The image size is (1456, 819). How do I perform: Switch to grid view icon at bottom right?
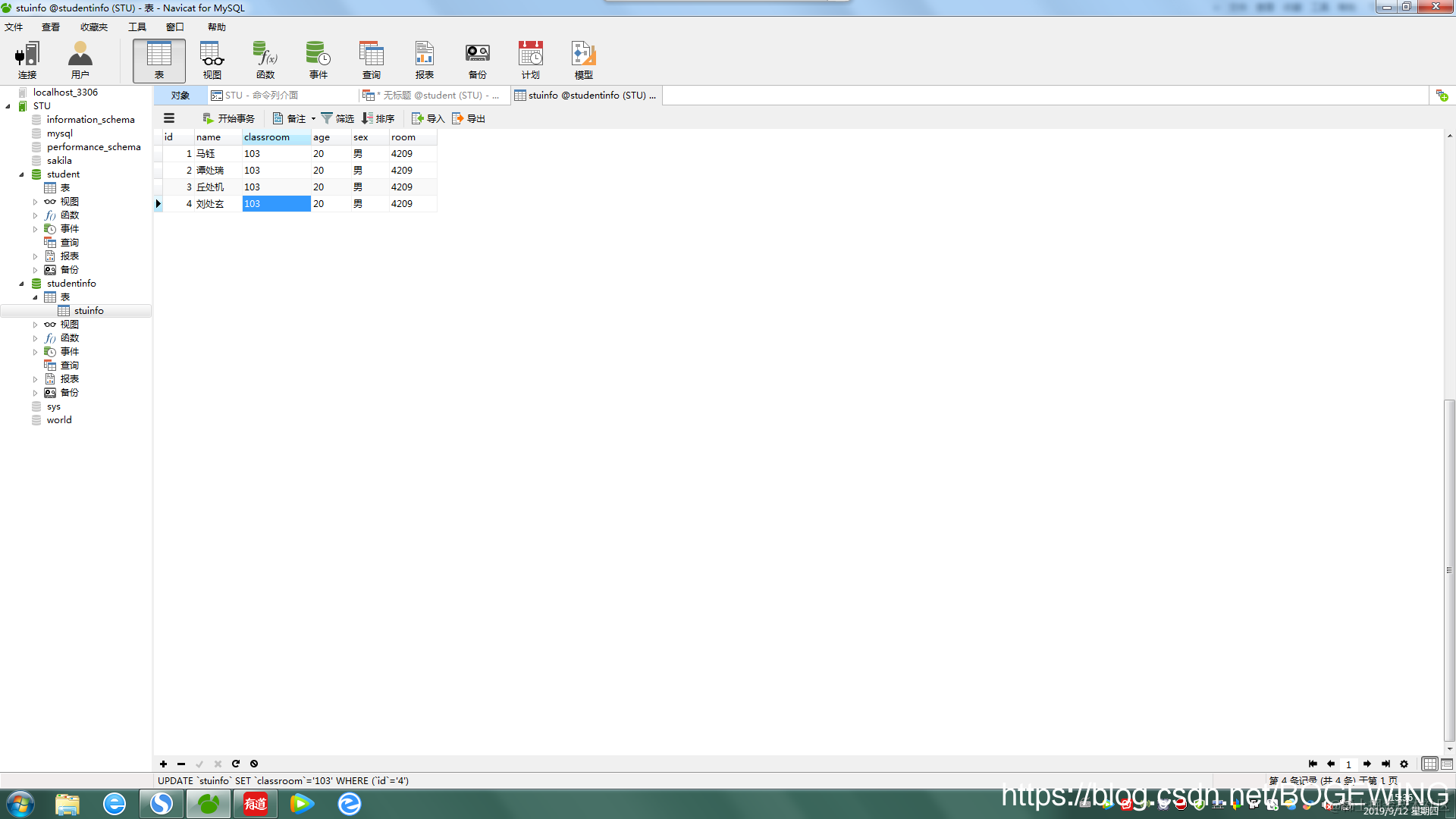[x=1429, y=764]
